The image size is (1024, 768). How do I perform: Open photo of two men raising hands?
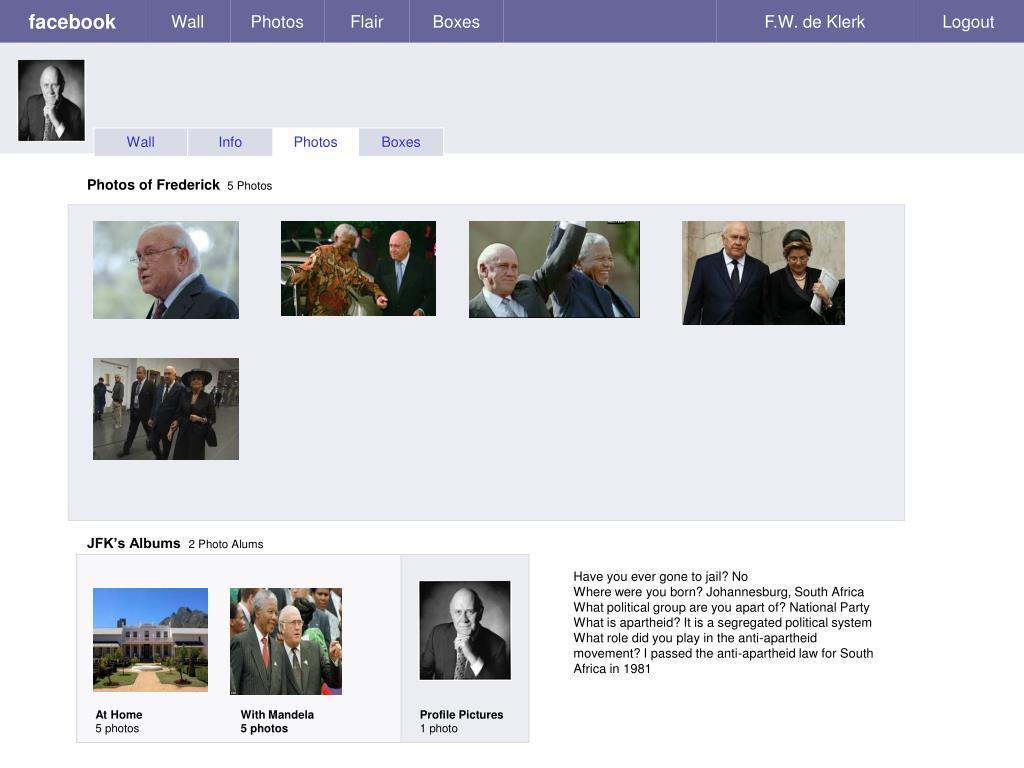pyautogui.click(x=554, y=269)
